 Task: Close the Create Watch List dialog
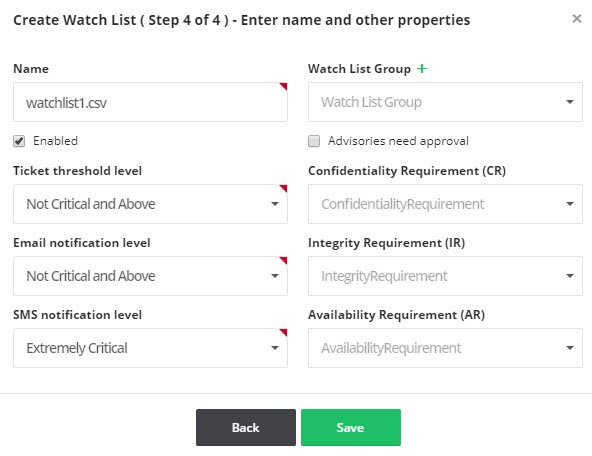tap(577, 18)
